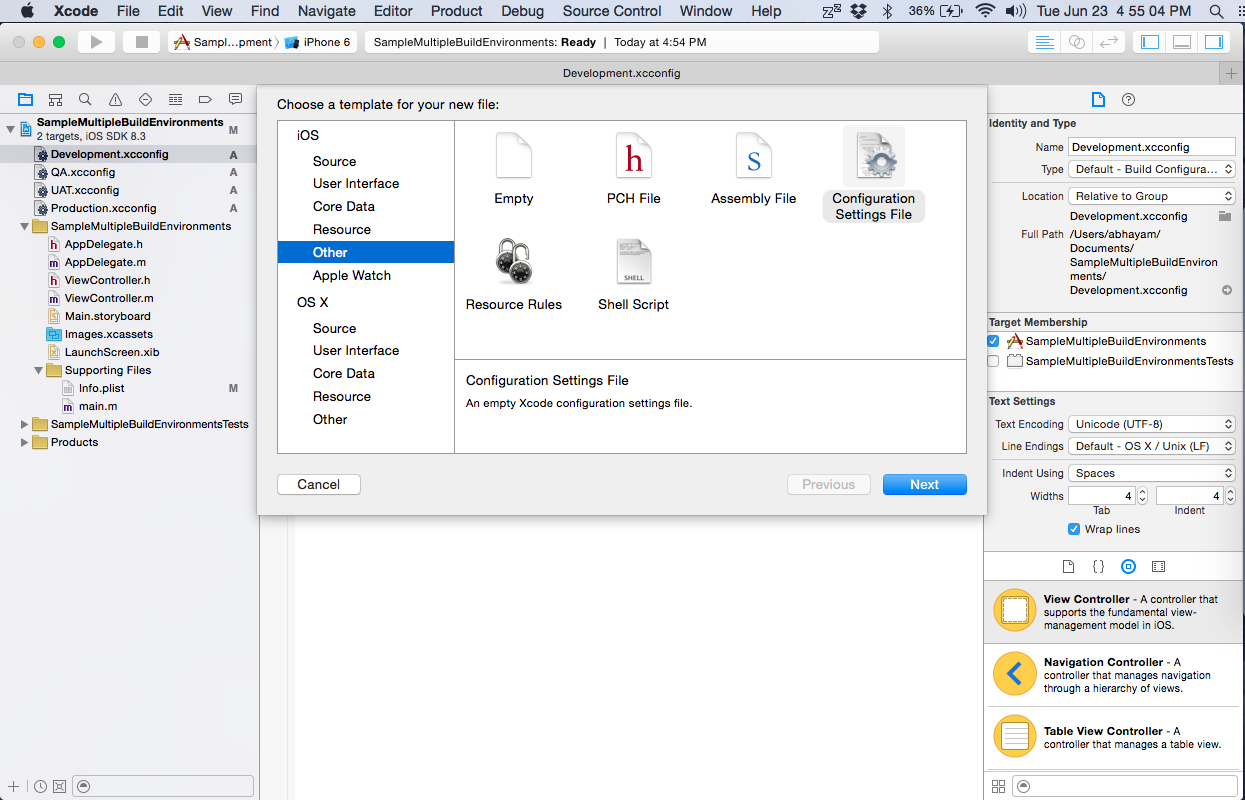This screenshot has height=800, width=1245.
Task: Toggle the Navigator panel visibility
Action: (x=1150, y=42)
